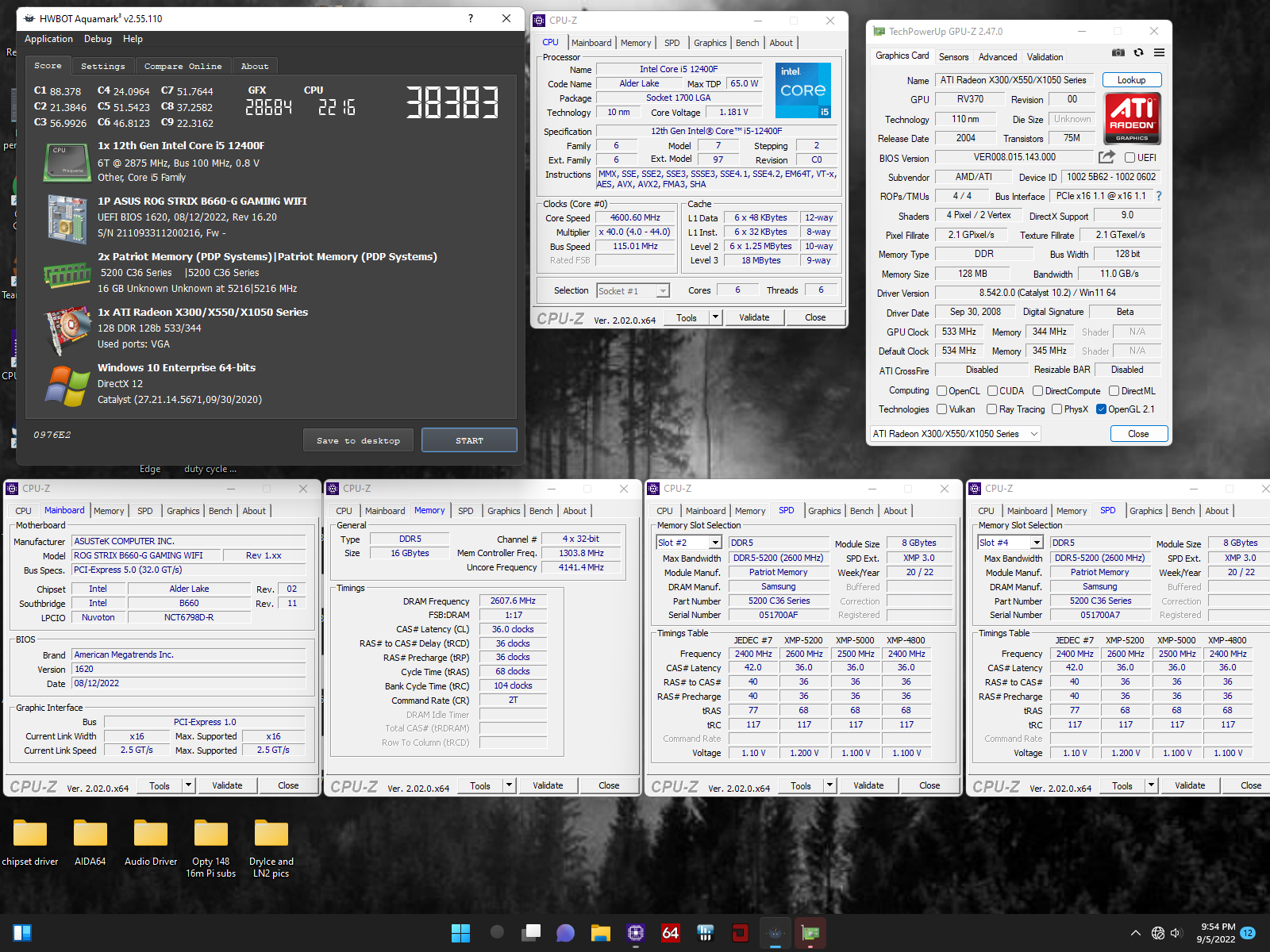This screenshot has width=1270, height=952.
Task: Click the BIOS version share/export icon
Action: [x=1106, y=157]
